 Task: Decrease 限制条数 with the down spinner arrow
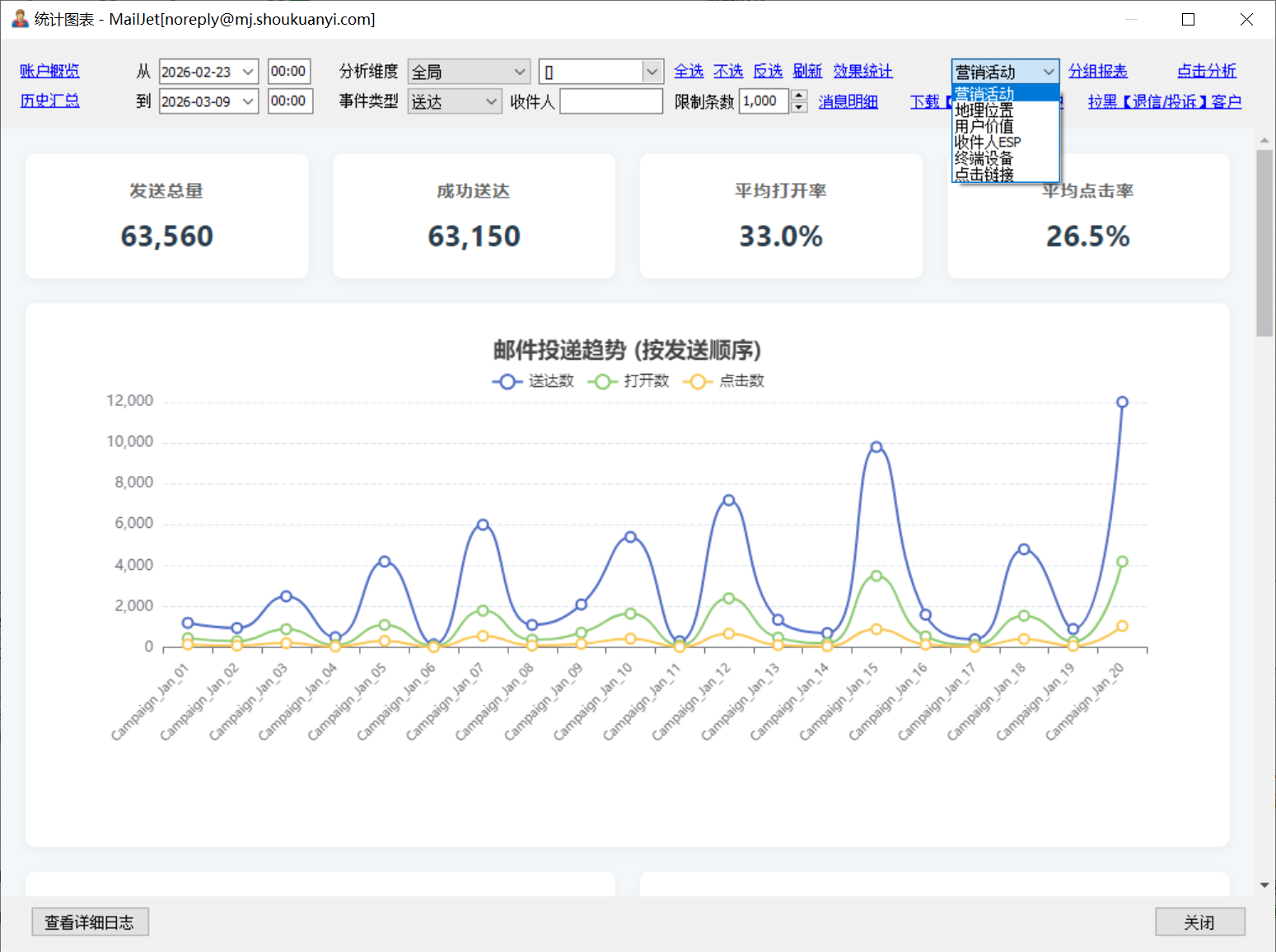pyautogui.click(x=798, y=107)
